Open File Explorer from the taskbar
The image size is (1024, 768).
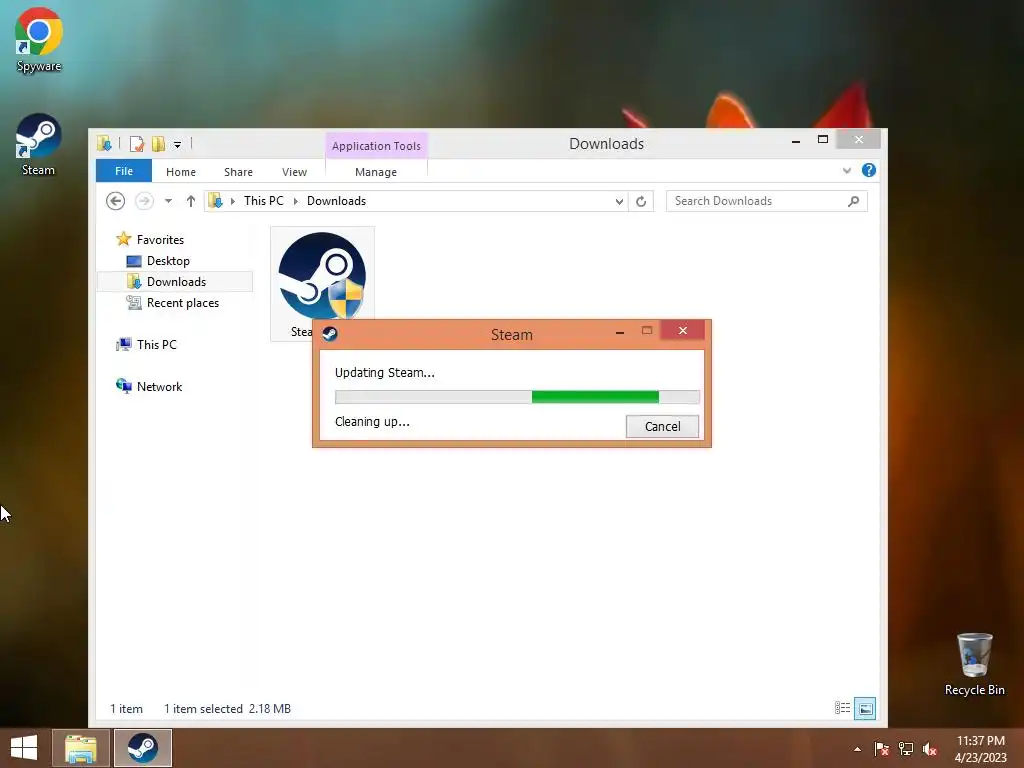[80, 748]
